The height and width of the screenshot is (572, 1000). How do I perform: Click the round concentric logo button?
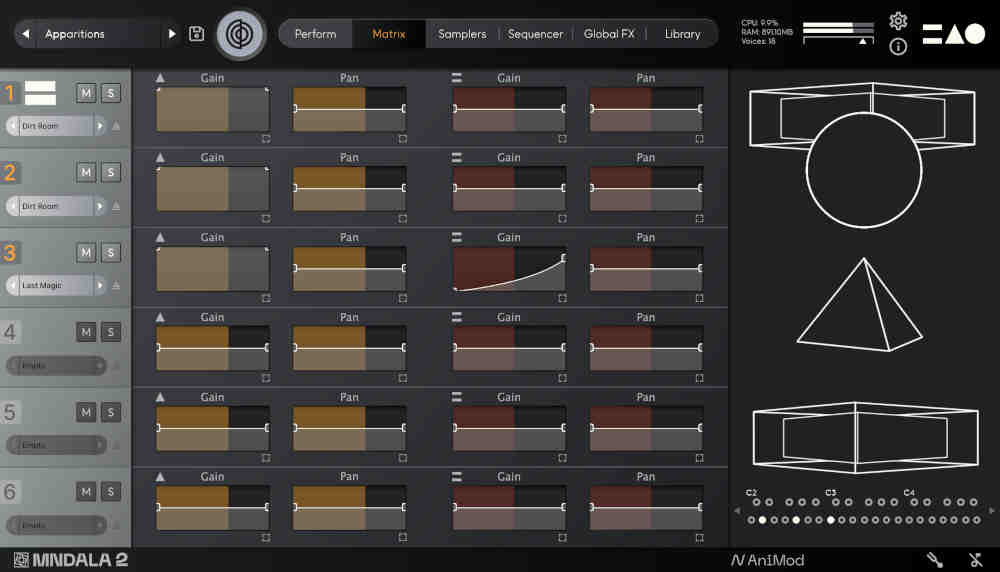click(241, 34)
